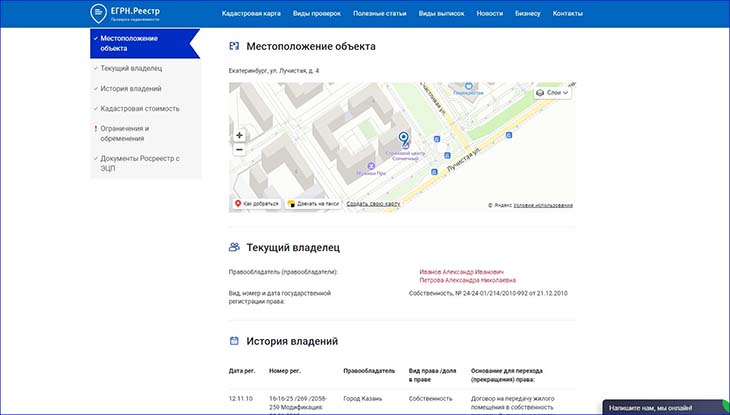This screenshot has height=415, width=730.
Task: Click owner name Иванов Александр Иванович
Action: [x=461, y=272]
